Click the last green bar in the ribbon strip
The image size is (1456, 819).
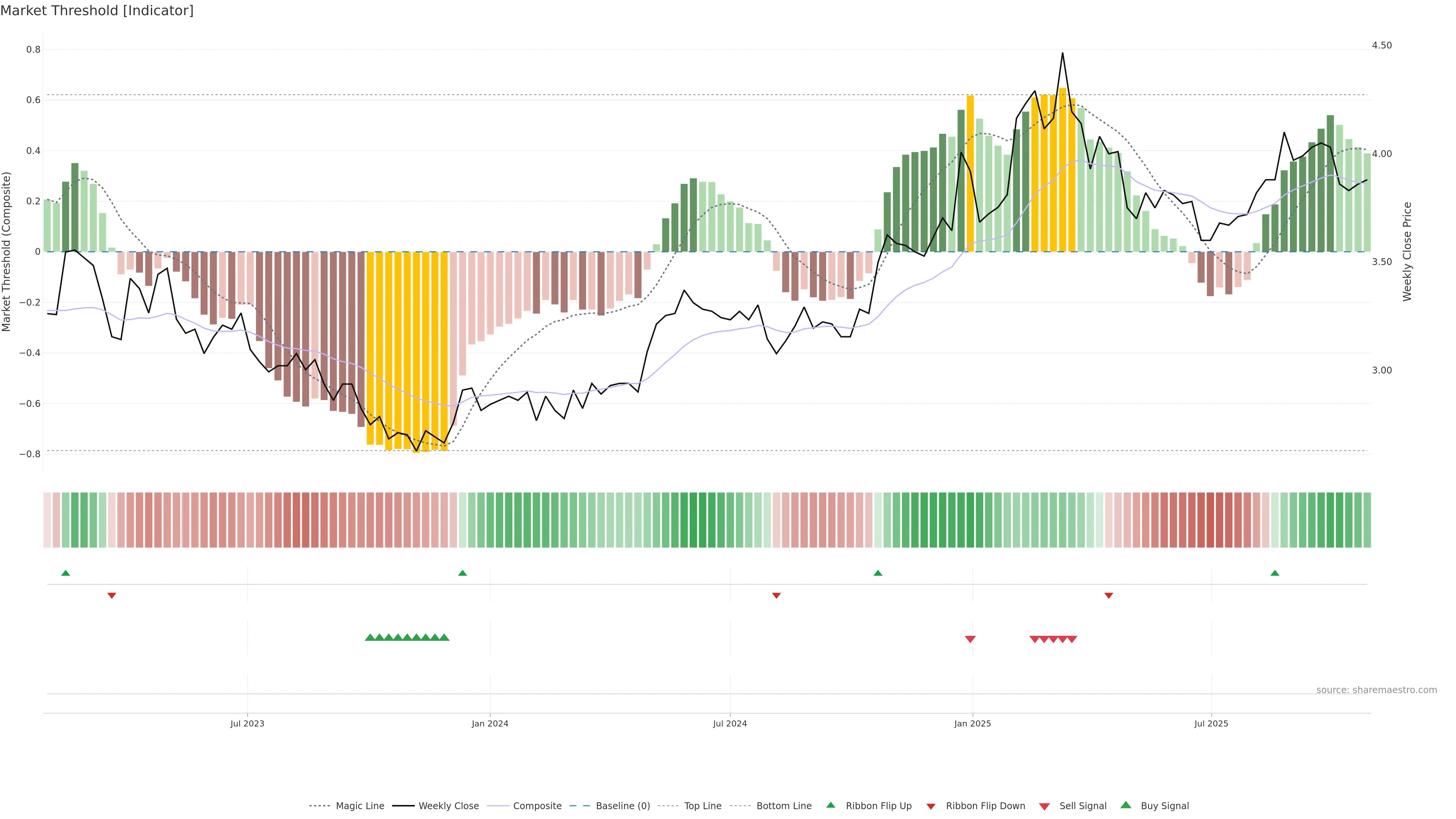pyautogui.click(x=1367, y=520)
